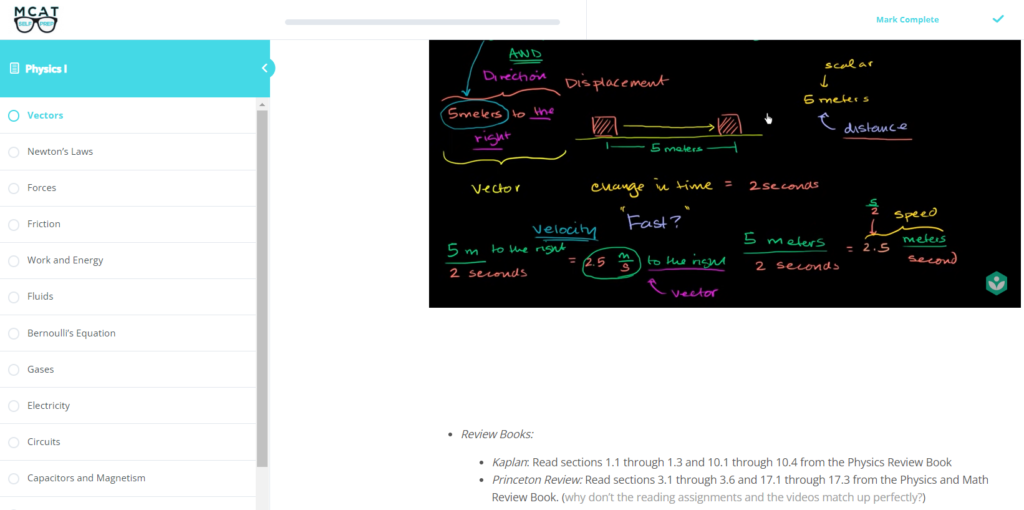This screenshot has height=510, width=1024.
Task: Toggle the Vectors lesson completion circle
Action: (x=14, y=116)
